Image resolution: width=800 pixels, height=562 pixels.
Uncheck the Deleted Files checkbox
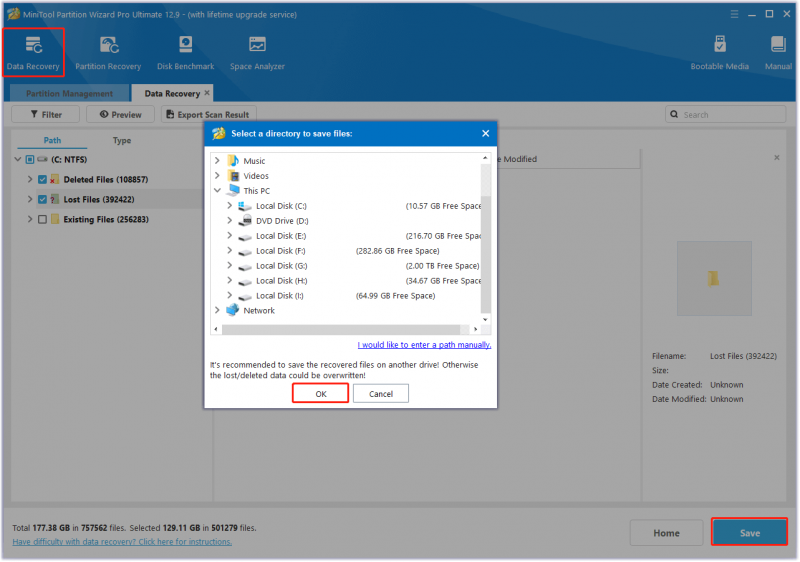(42, 180)
